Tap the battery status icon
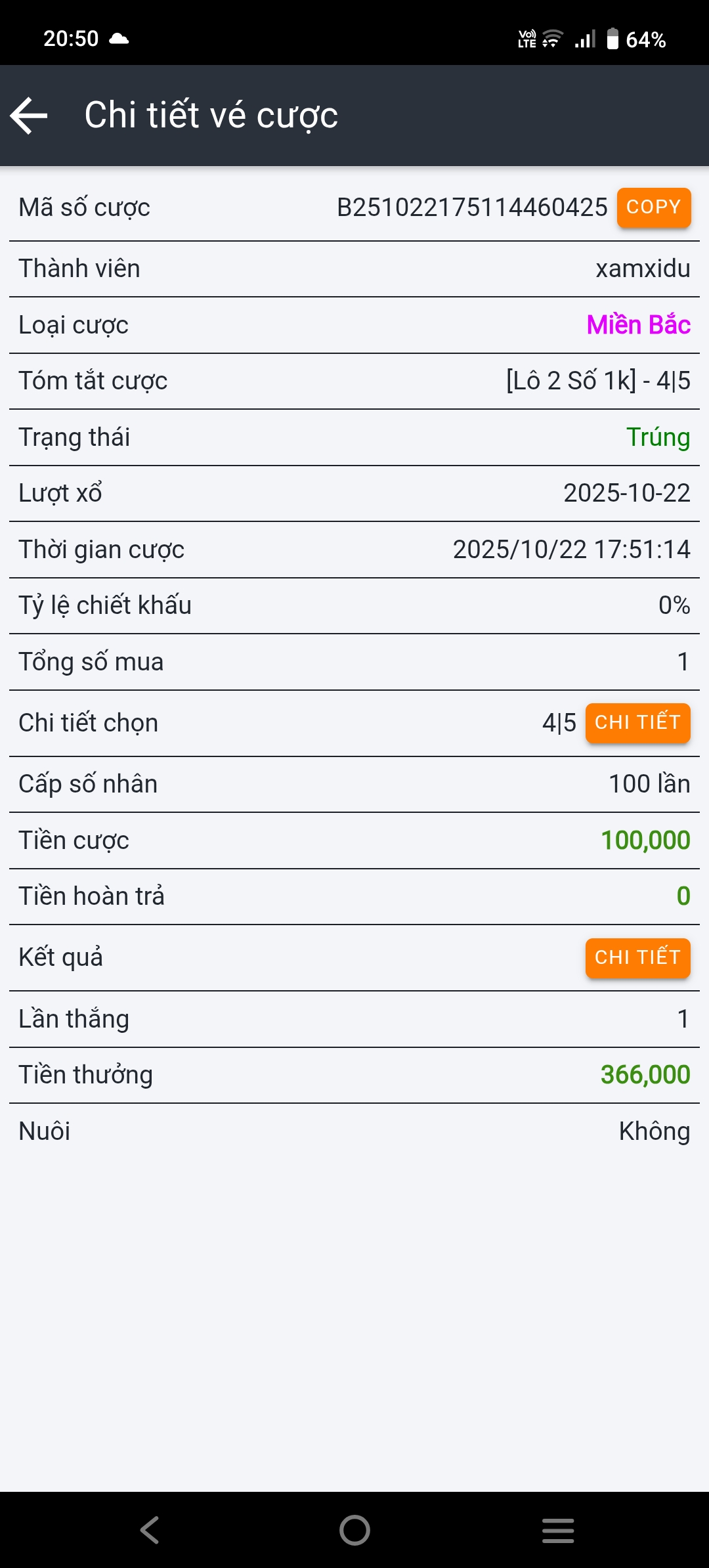 click(612, 39)
